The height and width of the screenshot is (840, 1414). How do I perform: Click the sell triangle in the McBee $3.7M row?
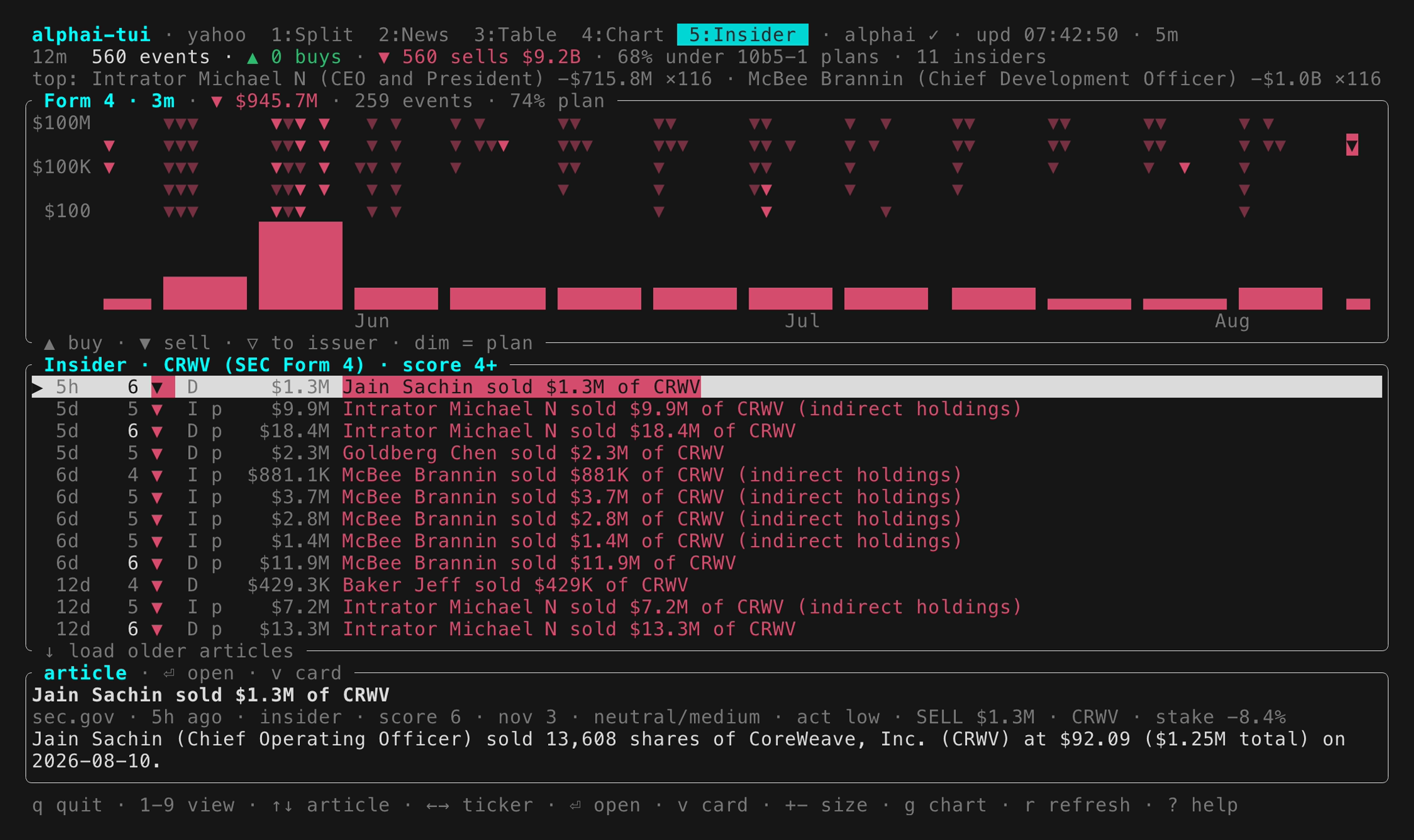click(x=158, y=498)
